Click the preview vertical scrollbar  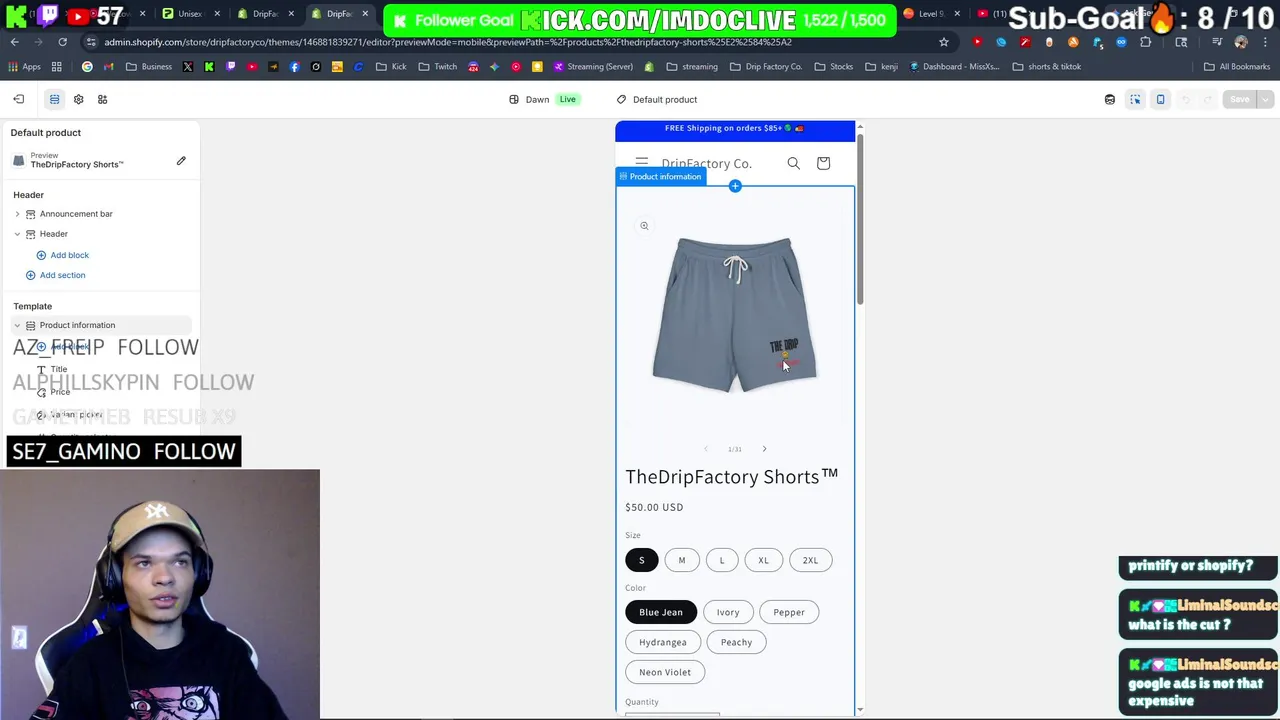(x=859, y=220)
